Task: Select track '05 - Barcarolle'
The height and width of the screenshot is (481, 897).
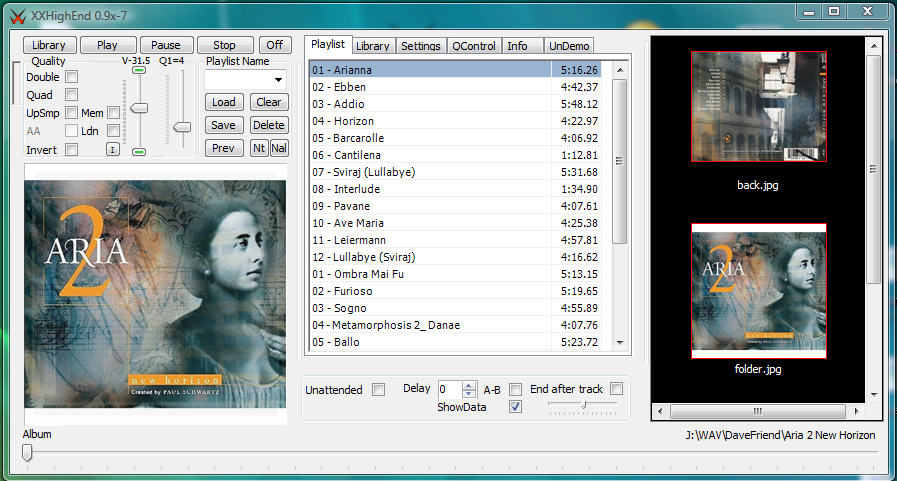Action: pyautogui.click(x=455, y=138)
